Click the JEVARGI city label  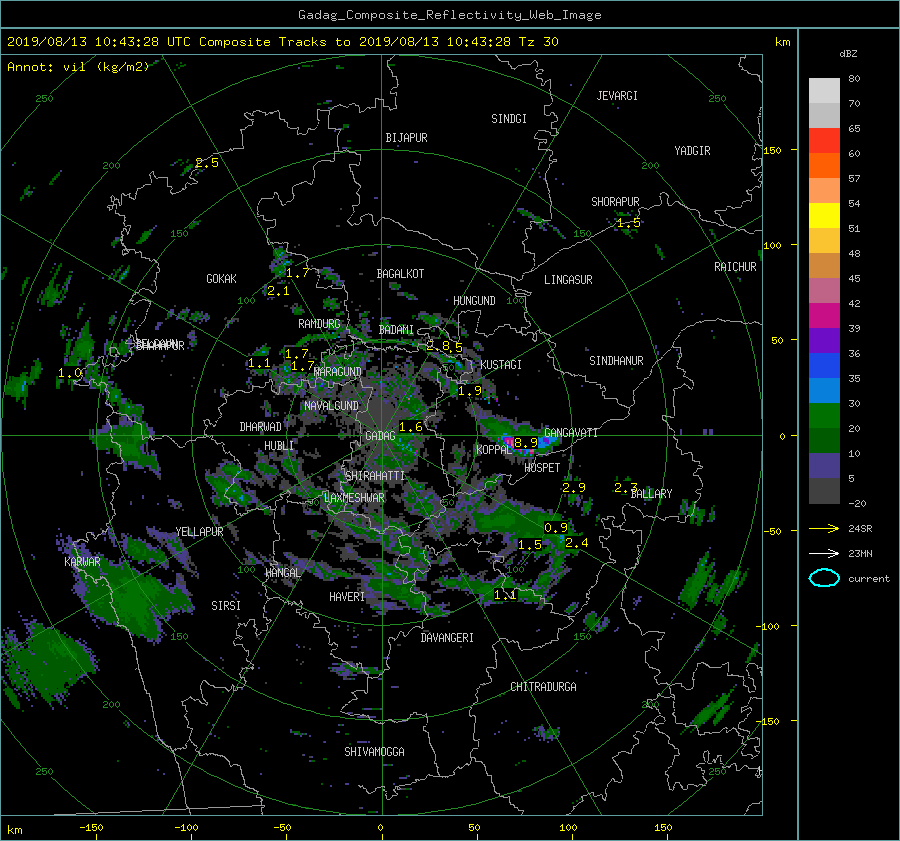point(617,96)
